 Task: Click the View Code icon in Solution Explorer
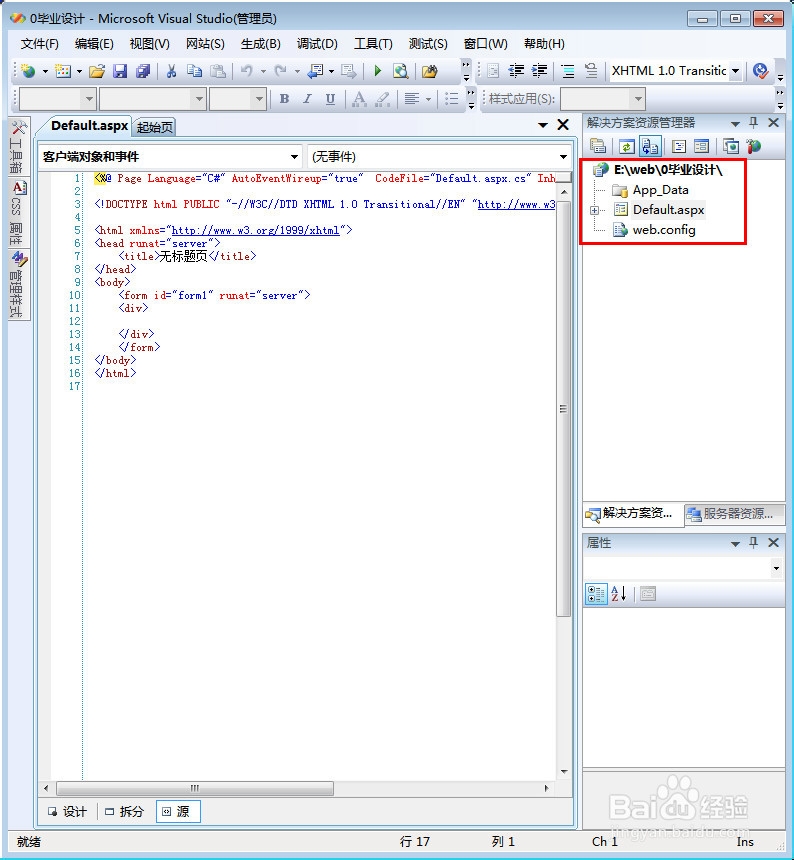tap(679, 146)
